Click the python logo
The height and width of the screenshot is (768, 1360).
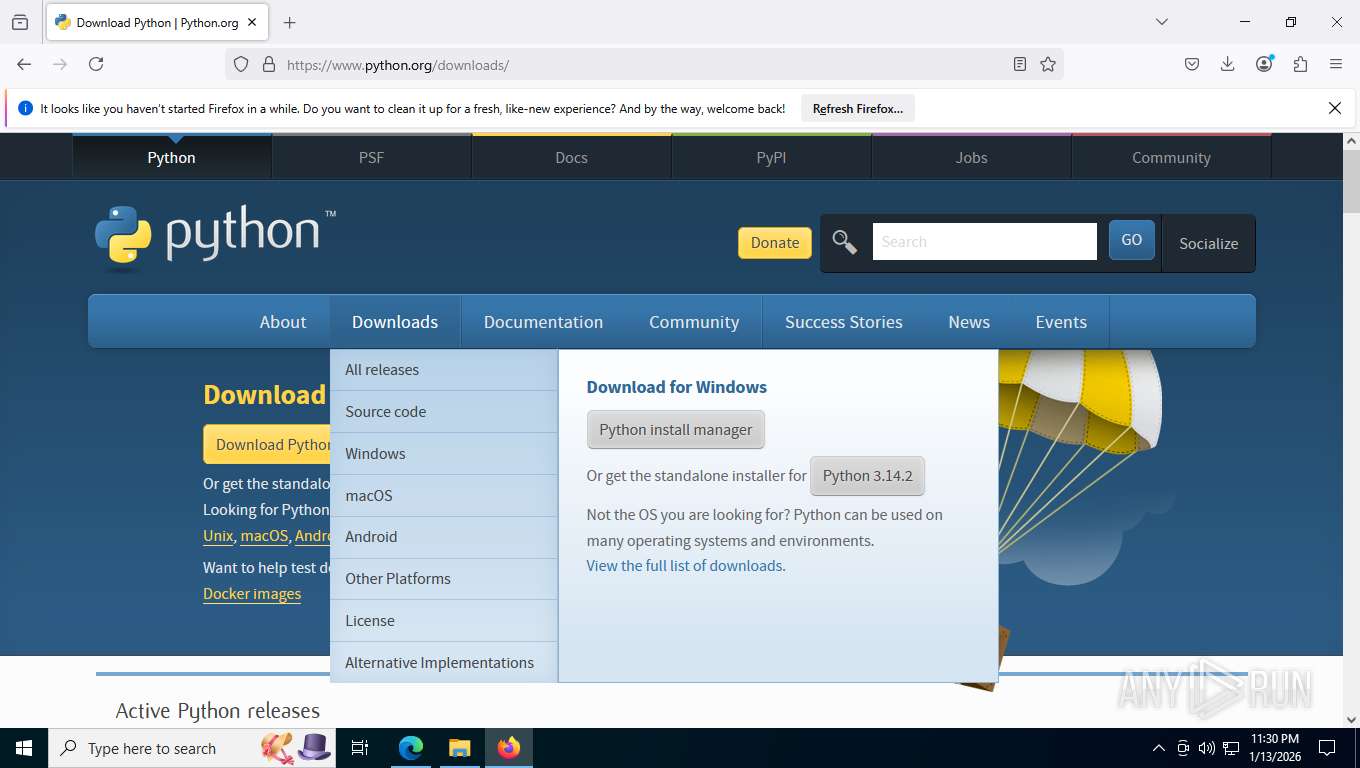click(x=215, y=238)
